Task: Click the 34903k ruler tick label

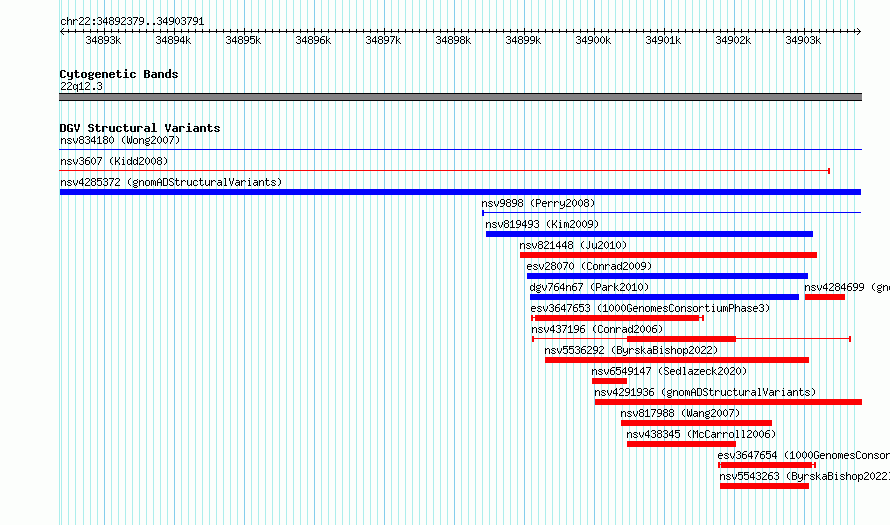Action: pyautogui.click(x=803, y=40)
